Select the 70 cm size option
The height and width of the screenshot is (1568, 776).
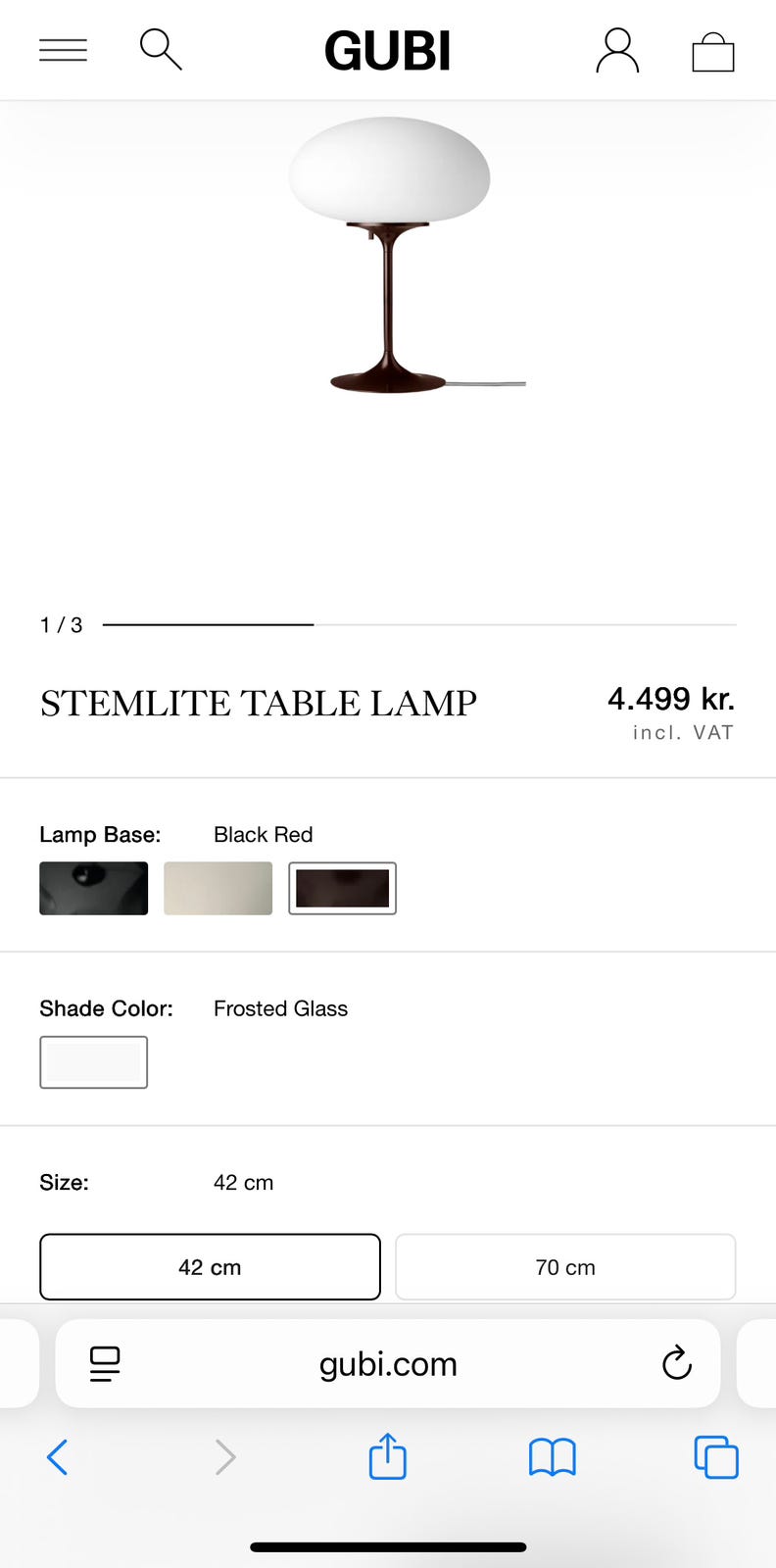click(x=565, y=1267)
